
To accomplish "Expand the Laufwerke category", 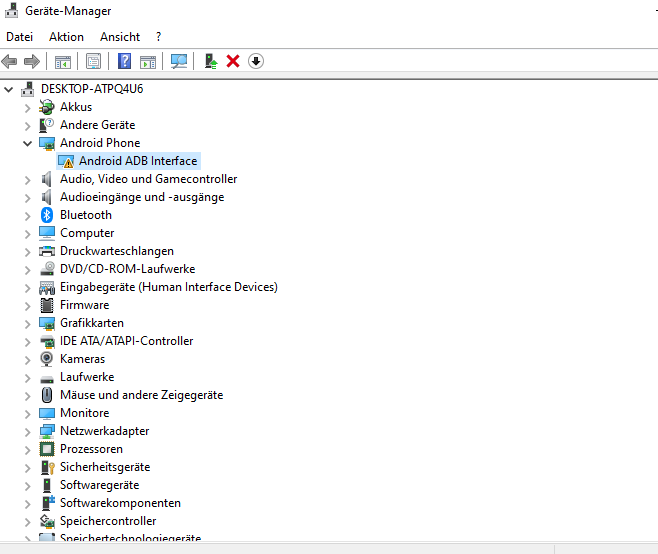I will click(x=27, y=378).
